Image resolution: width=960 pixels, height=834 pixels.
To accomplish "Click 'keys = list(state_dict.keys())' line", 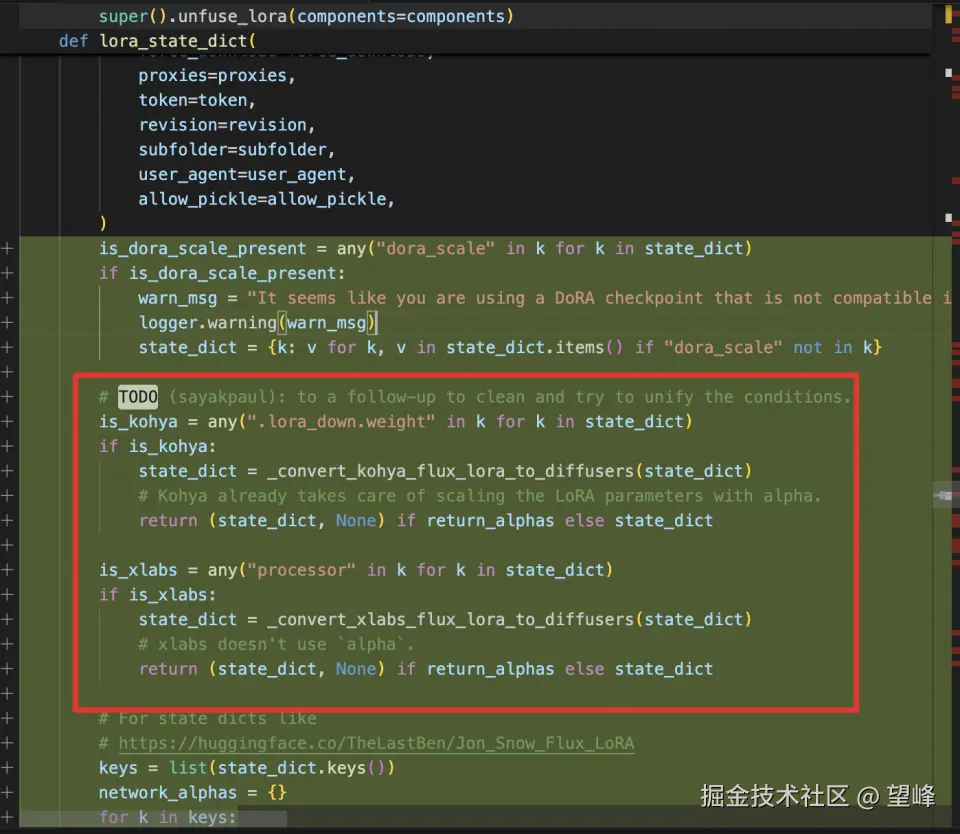I will click(247, 768).
